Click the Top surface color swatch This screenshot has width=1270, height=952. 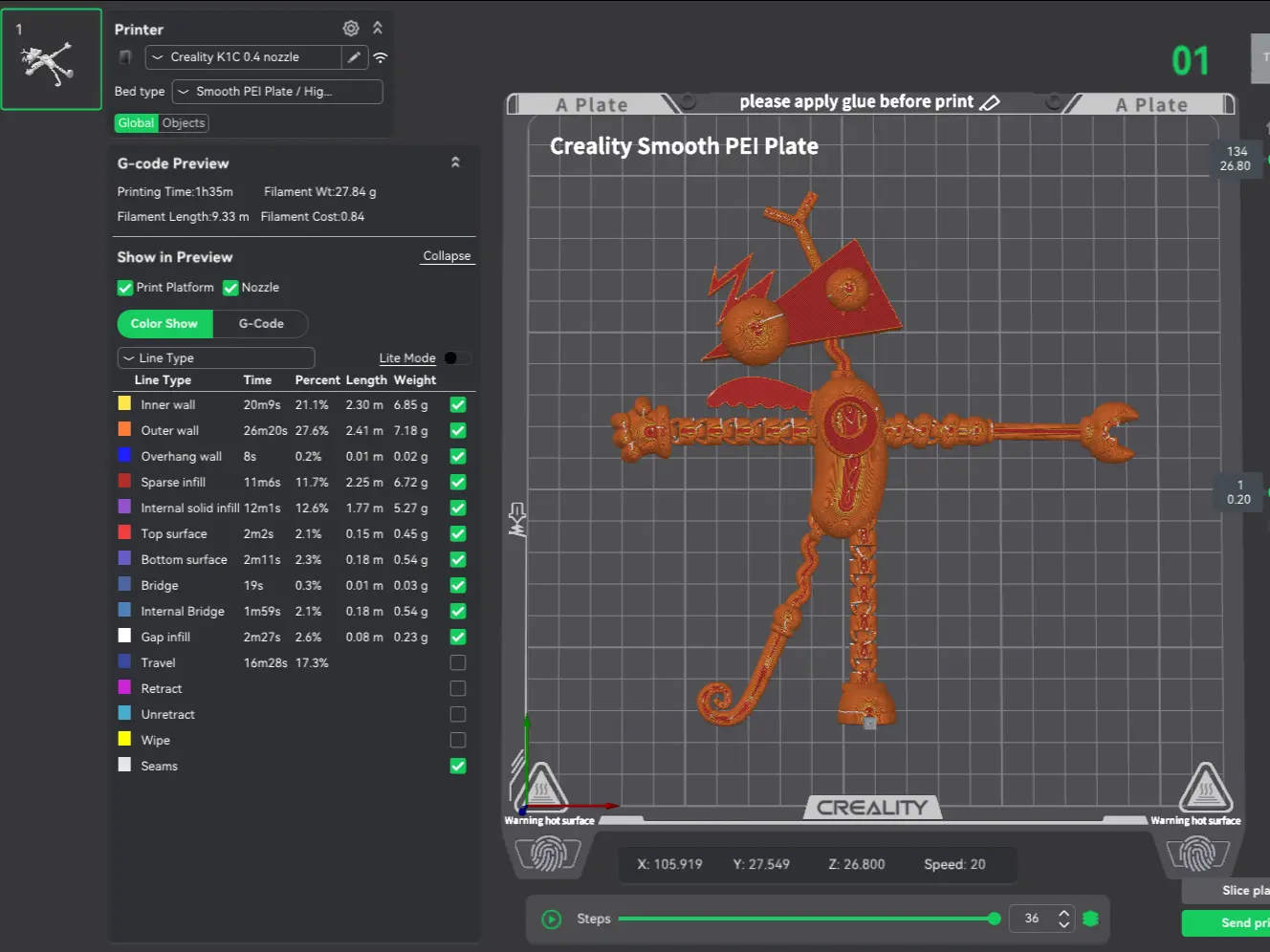pyautogui.click(x=124, y=533)
